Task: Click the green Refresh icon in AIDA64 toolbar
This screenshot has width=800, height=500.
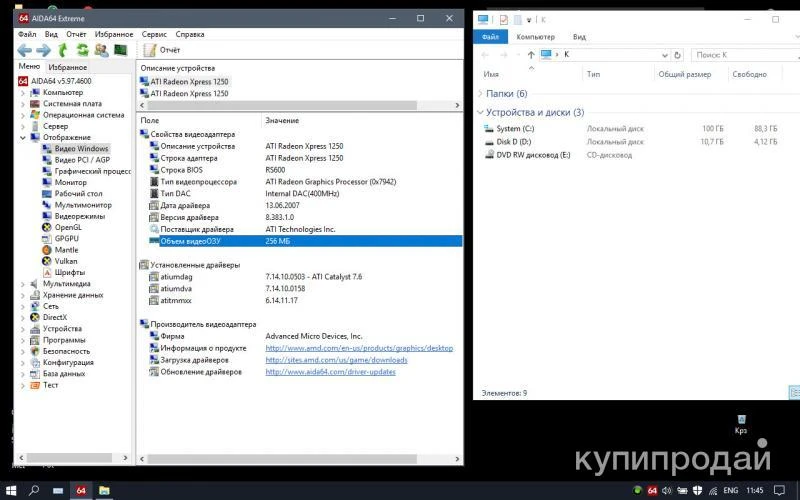Action: [82, 50]
